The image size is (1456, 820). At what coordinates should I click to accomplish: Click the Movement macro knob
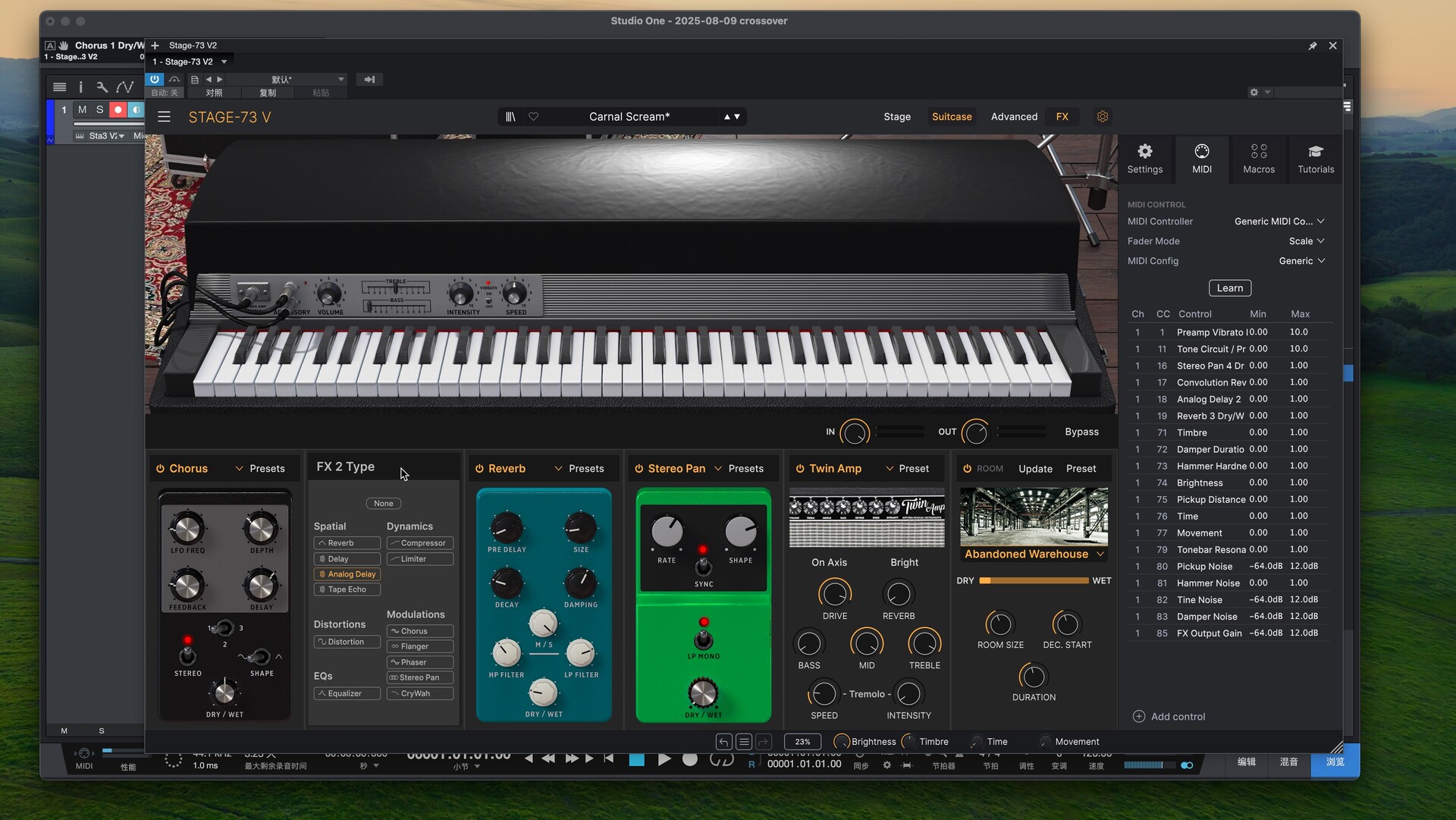pyautogui.click(x=1045, y=742)
